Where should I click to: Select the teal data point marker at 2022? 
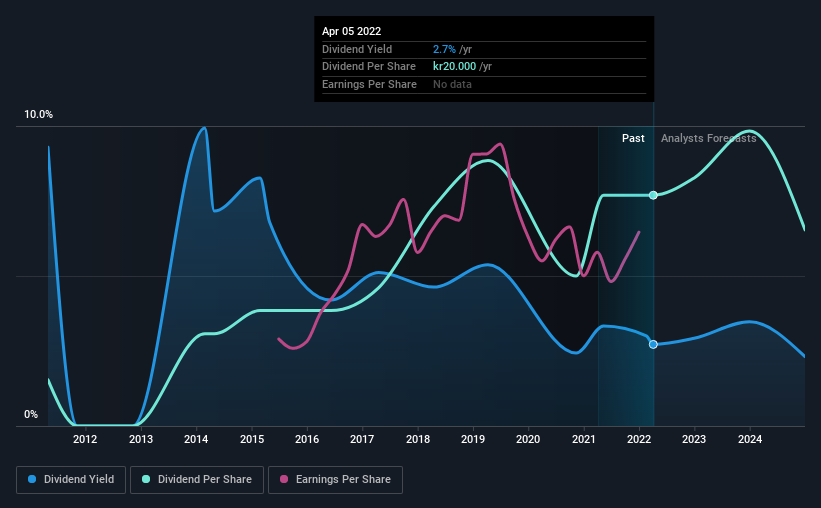(653, 195)
